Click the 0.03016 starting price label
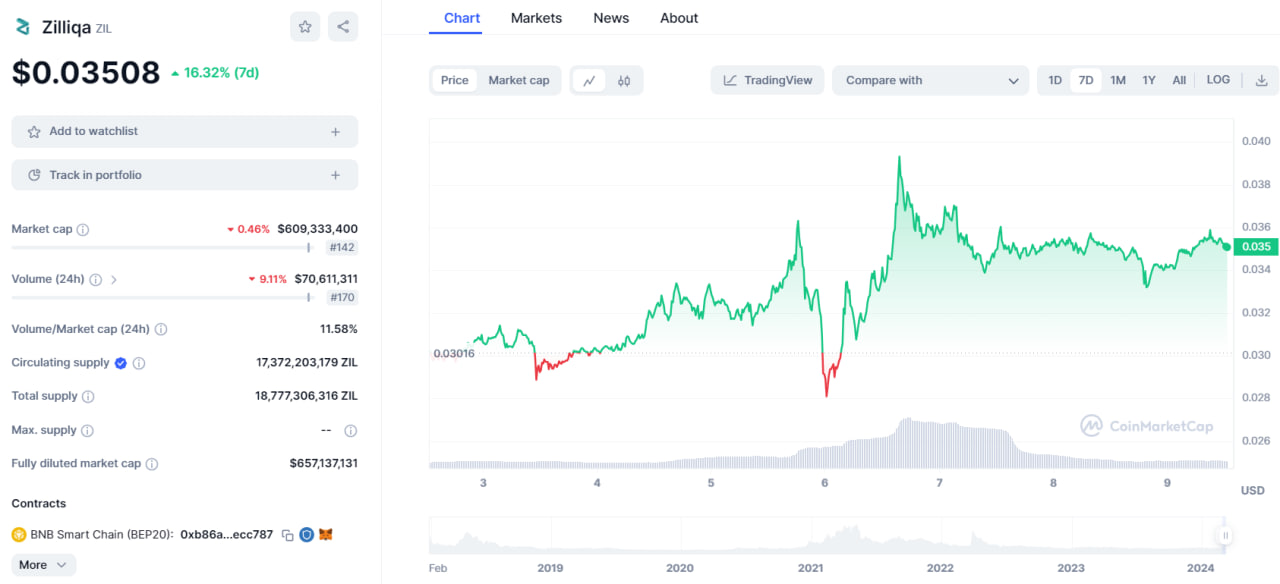The width and height of the screenshot is (1280, 584). [454, 354]
